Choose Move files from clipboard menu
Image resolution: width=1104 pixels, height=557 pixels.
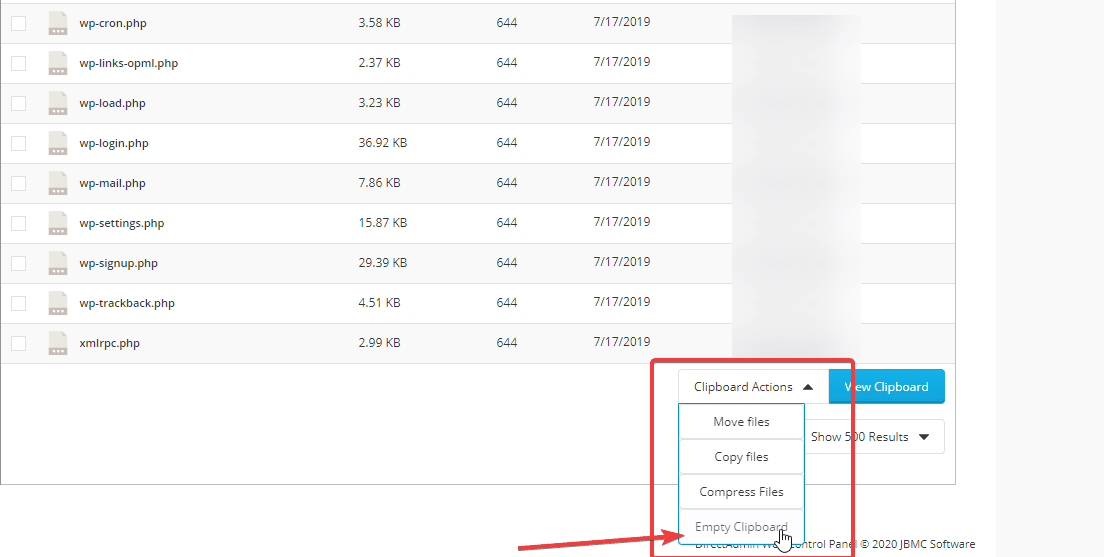[x=741, y=422]
